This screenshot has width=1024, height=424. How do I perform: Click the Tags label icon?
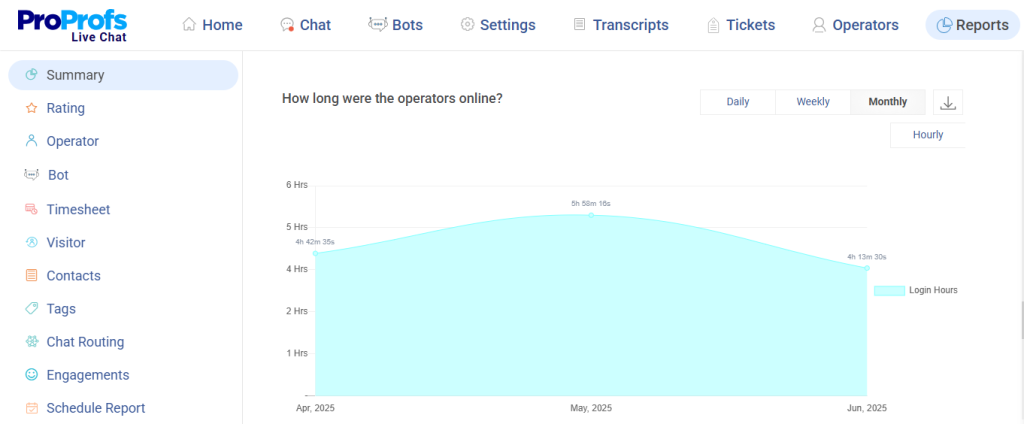coord(31,309)
